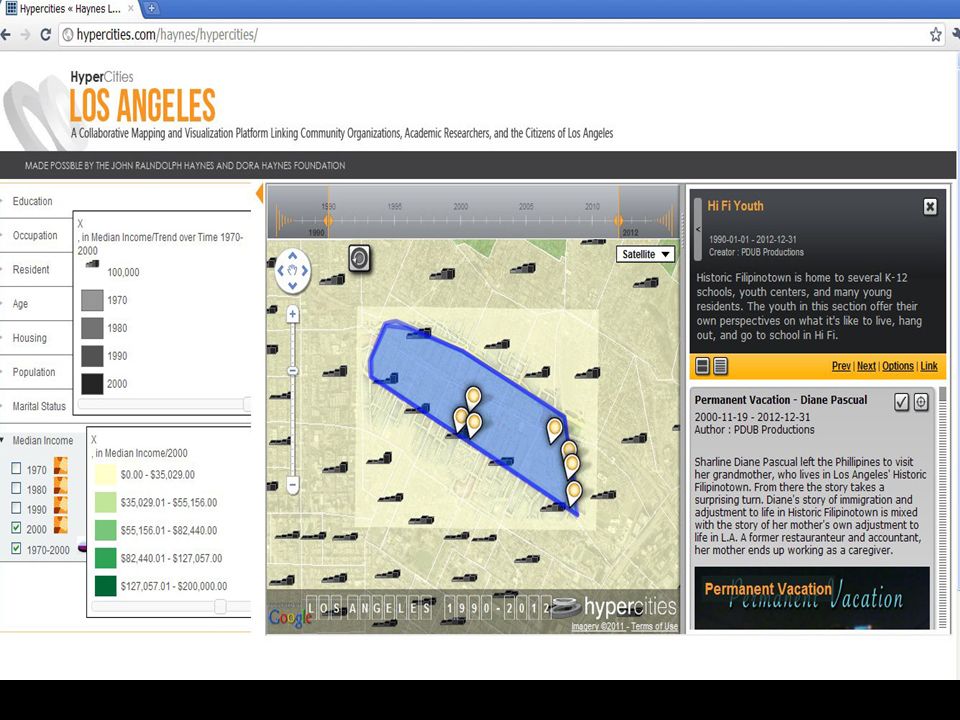
Task: Click the $0.00 - $35,029.00 yellow swatch
Action: pyautogui.click(x=105, y=474)
